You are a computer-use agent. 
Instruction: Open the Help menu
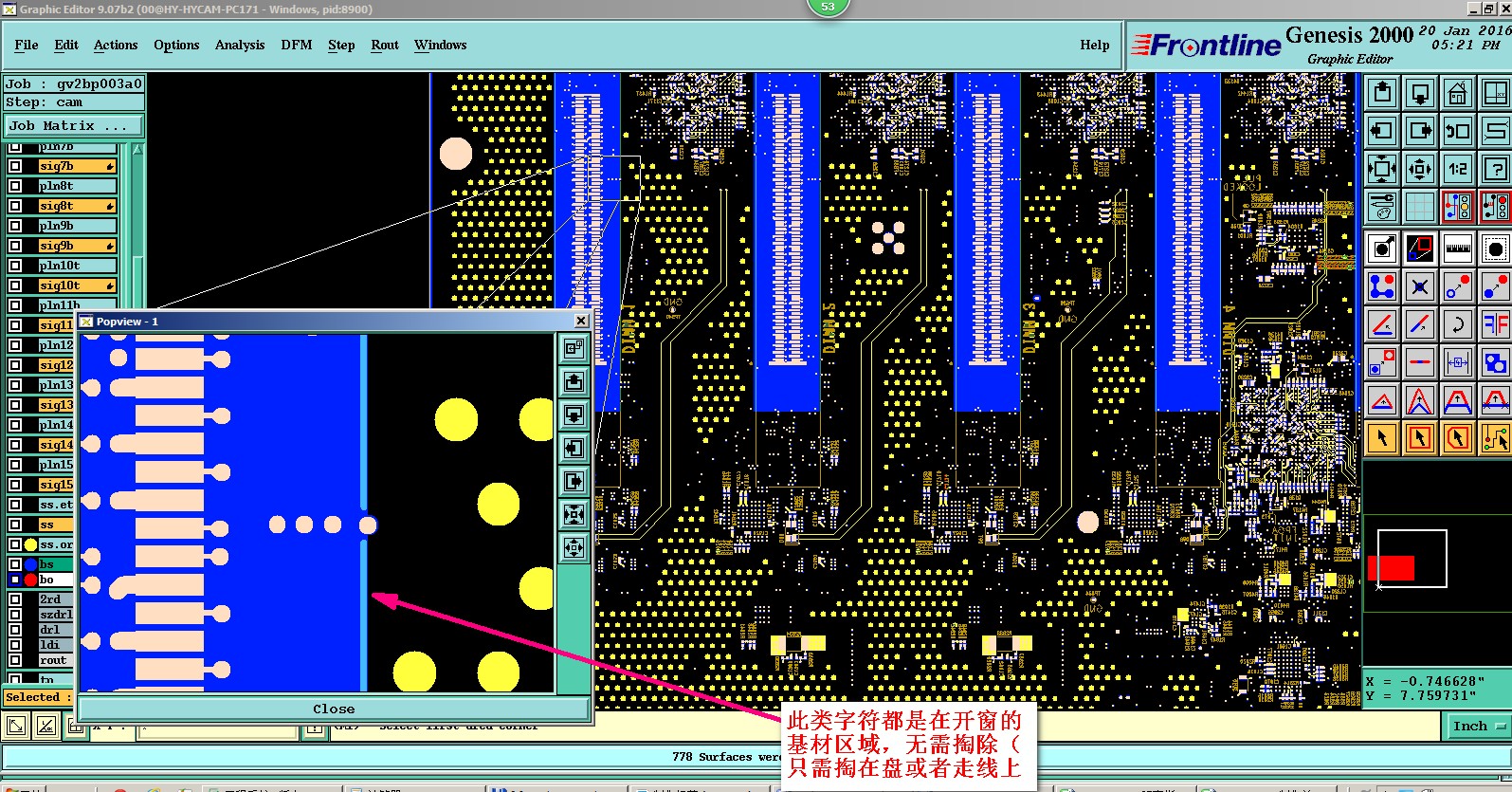point(1095,45)
